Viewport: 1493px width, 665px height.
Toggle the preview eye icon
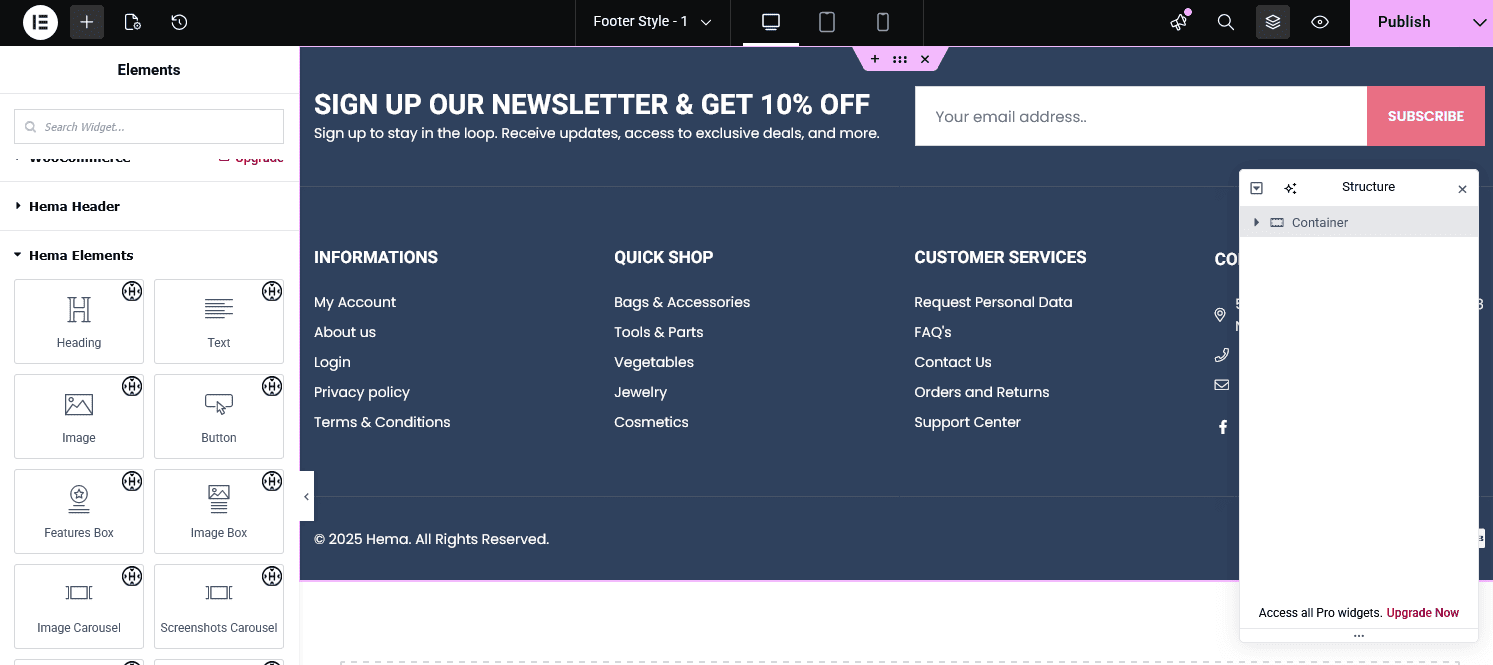(x=1320, y=22)
